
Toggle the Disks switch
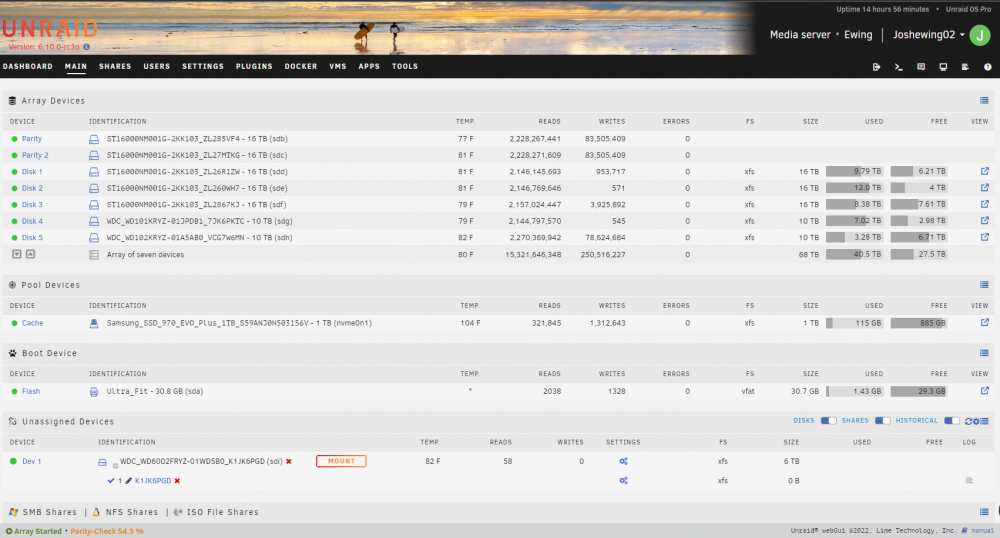(x=828, y=421)
